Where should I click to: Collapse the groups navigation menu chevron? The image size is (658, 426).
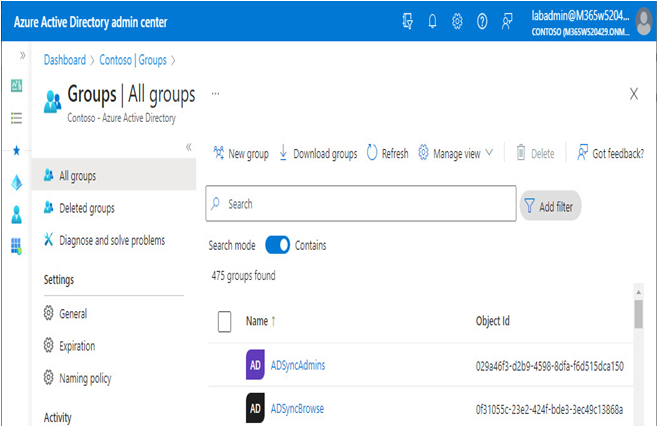tap(188, 147)
